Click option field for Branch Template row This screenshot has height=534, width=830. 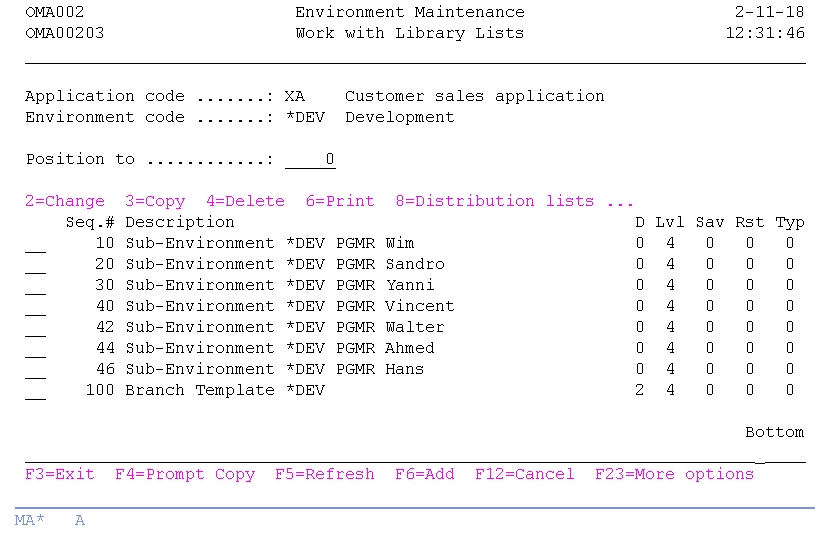click(35, 391)
